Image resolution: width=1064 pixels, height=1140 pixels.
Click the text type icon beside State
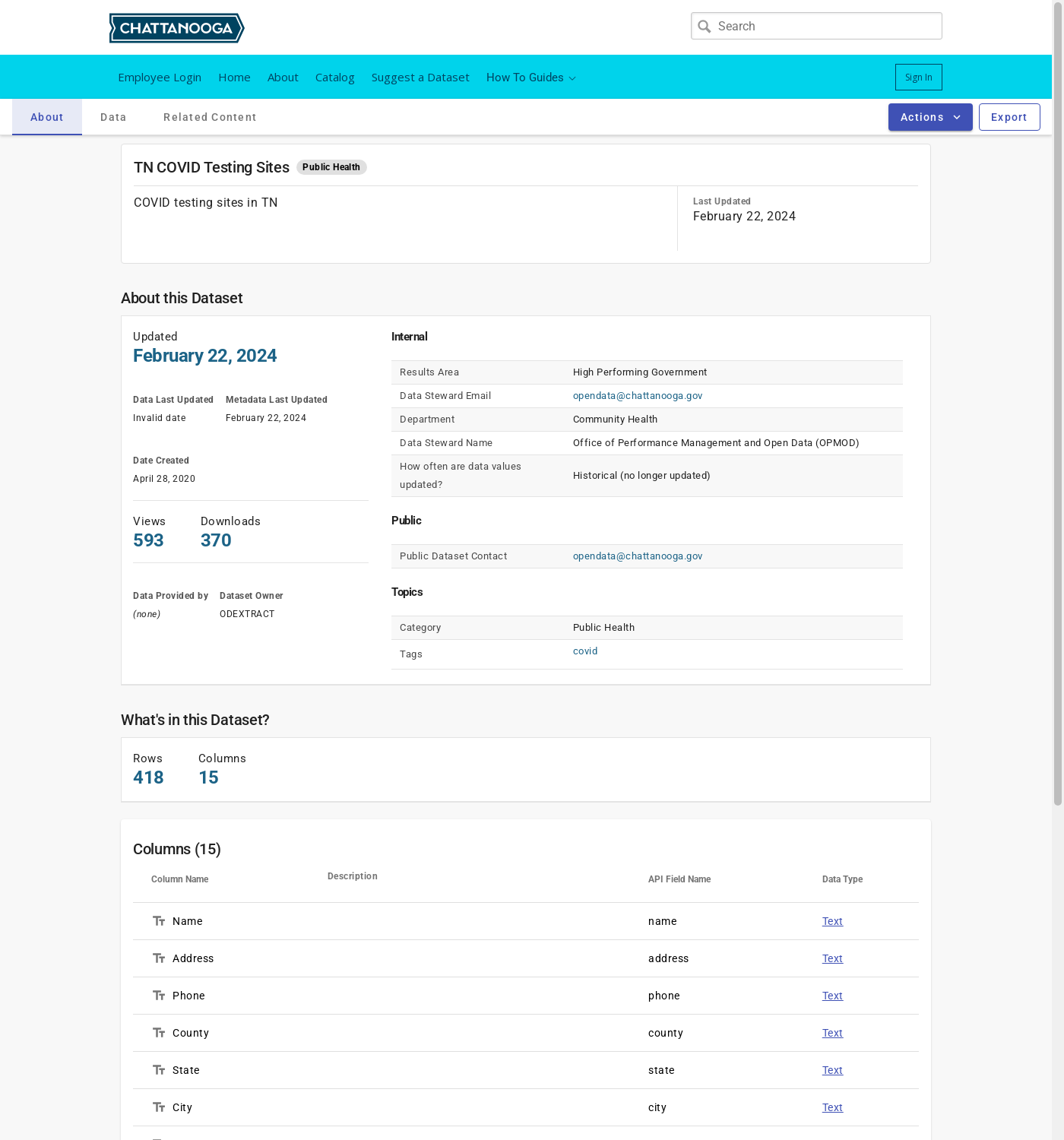coord(159,1070)
